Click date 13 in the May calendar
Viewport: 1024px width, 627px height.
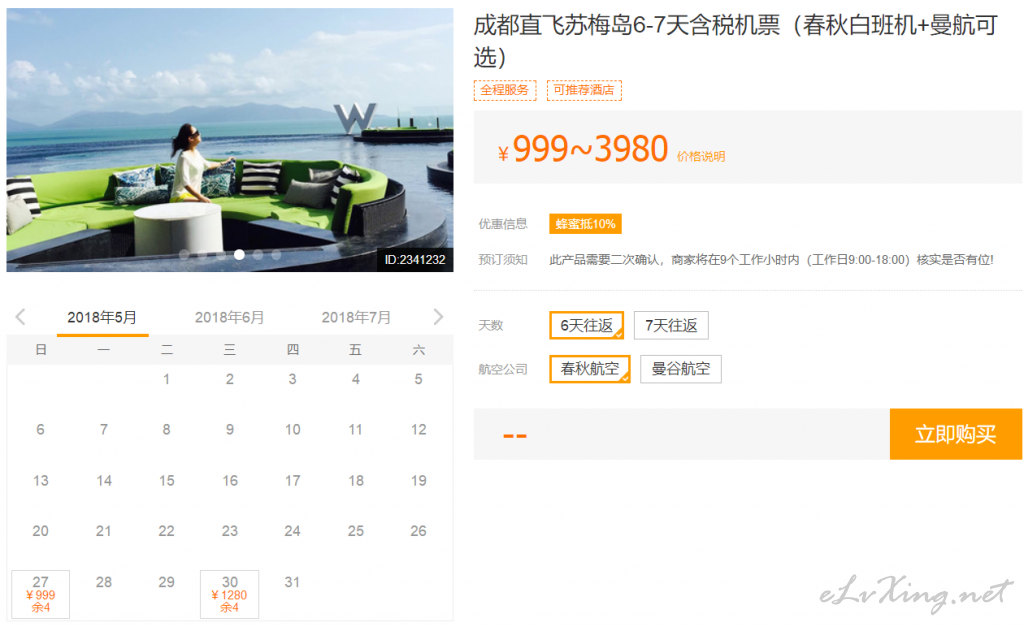[x=40, y=481]
